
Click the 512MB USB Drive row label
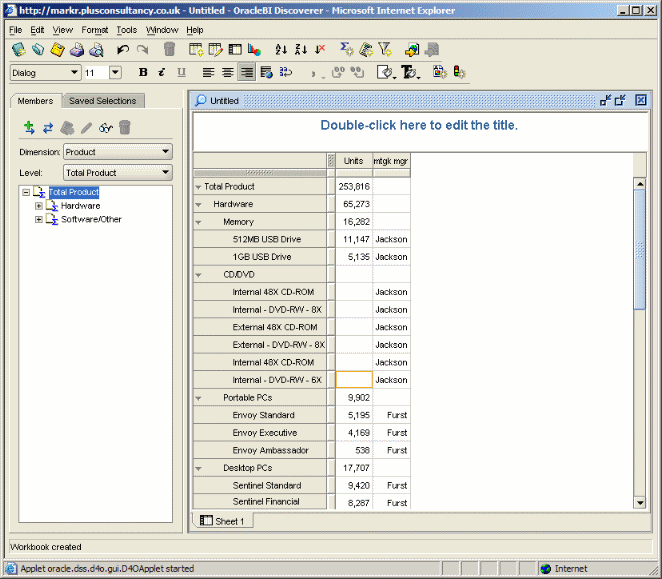point(267,239)
